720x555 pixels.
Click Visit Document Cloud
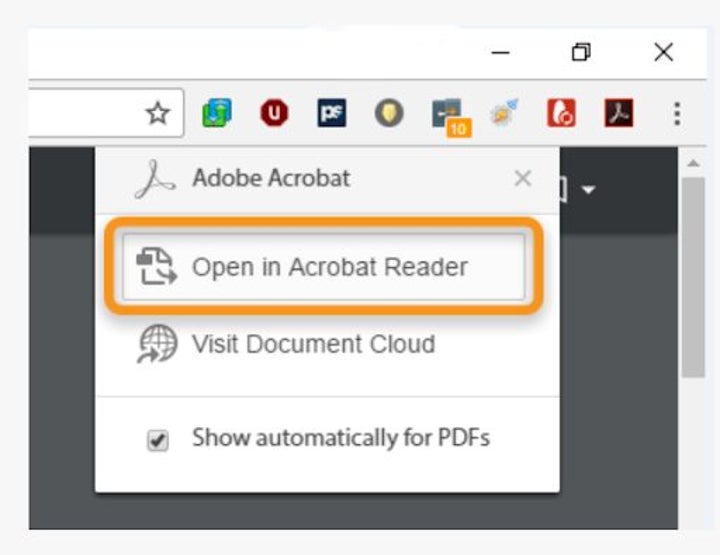286,344
